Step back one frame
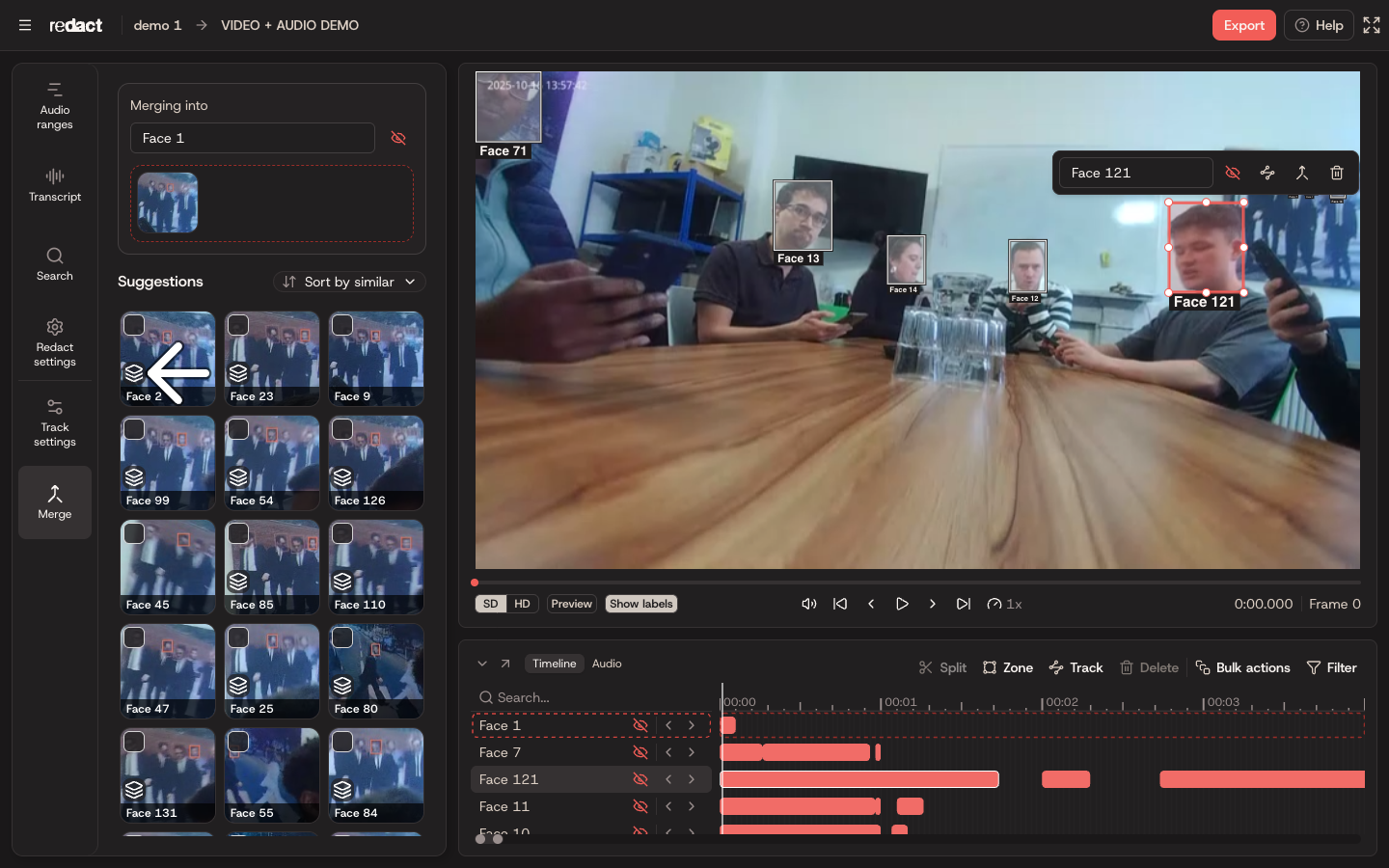Image resolution: width=1389 pixels, height=868 pixels. click(x=871, y=604)
